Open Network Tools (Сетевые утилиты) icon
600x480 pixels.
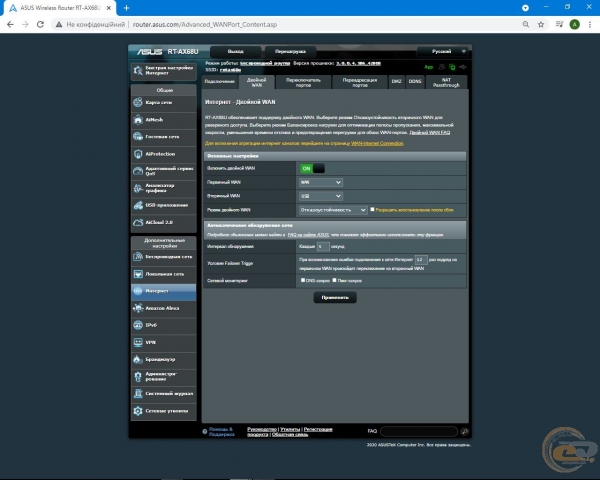138,411
